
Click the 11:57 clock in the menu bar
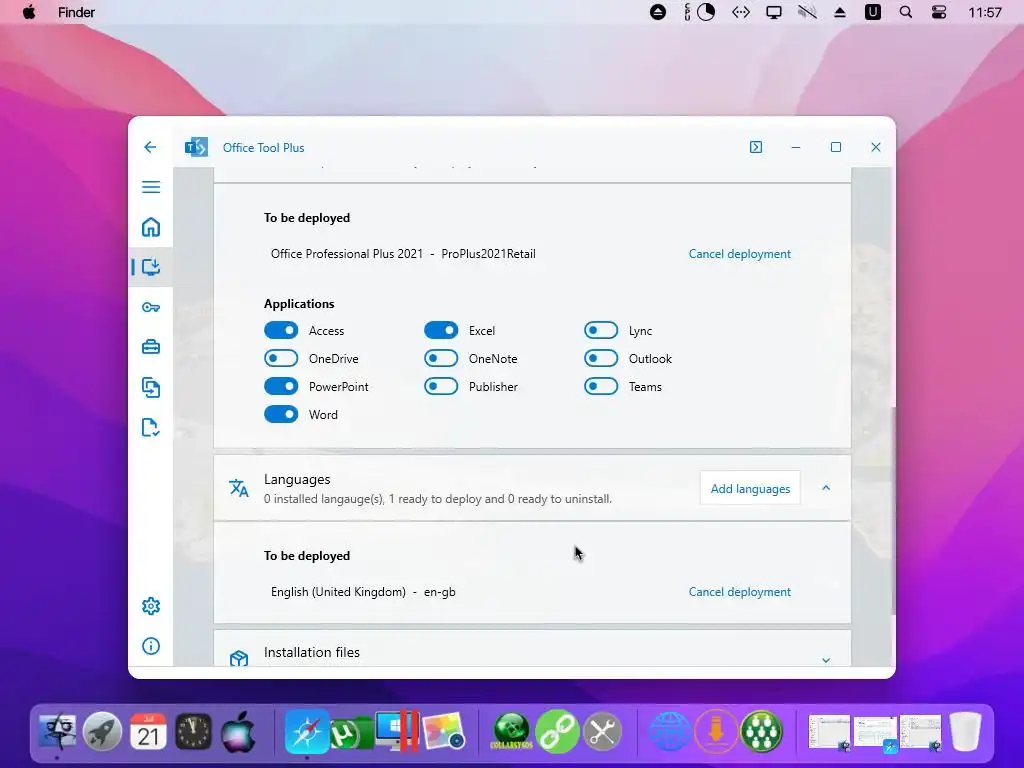click(985, 12)
